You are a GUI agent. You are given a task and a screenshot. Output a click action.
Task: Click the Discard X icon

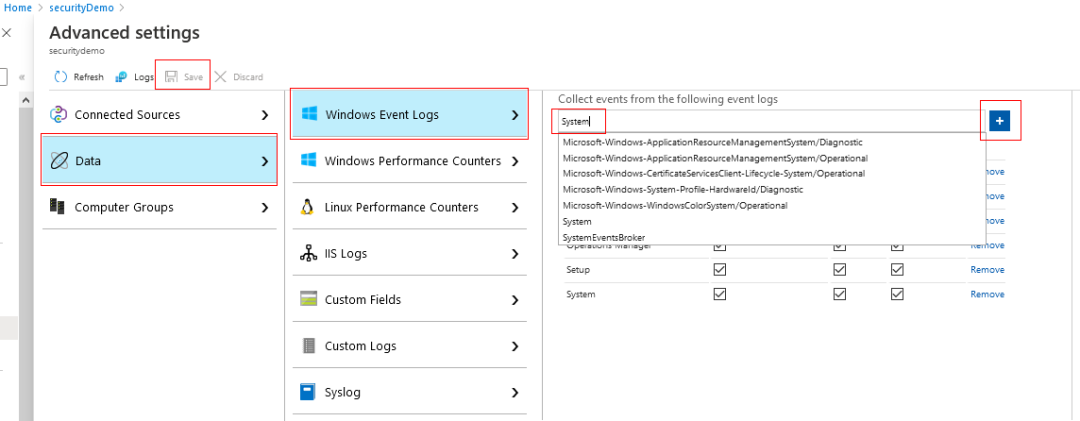220,76
